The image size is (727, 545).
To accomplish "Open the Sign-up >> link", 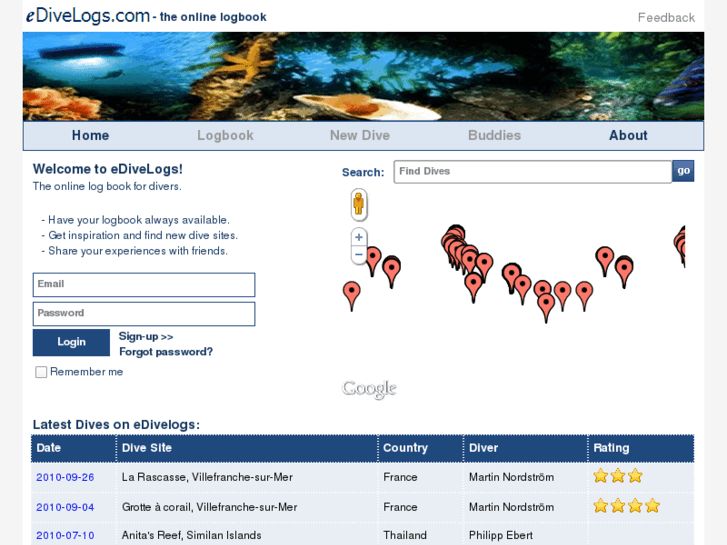I will tap(146, 337).
